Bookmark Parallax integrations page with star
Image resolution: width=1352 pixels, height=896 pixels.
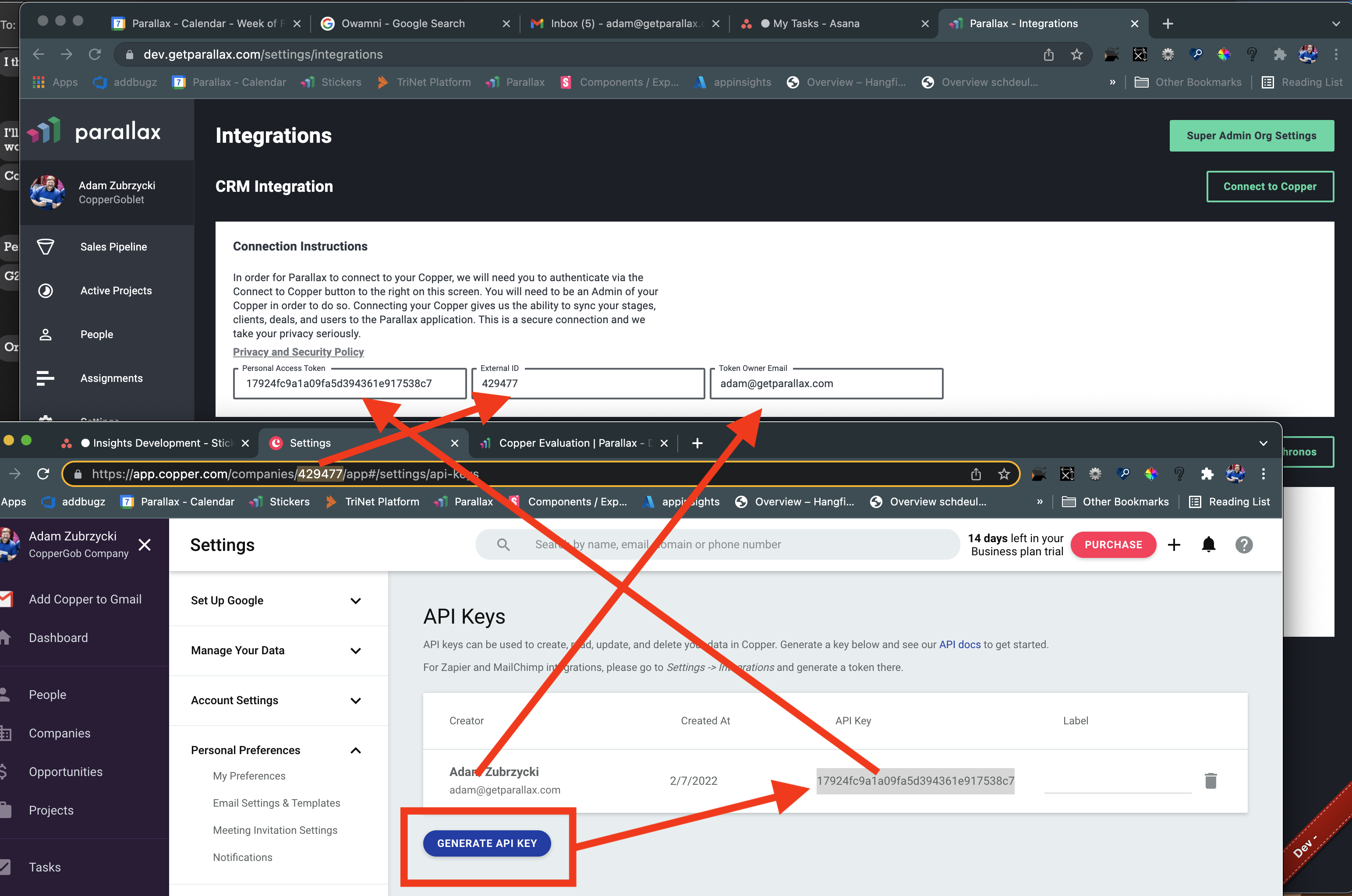tap(1077, 54)
